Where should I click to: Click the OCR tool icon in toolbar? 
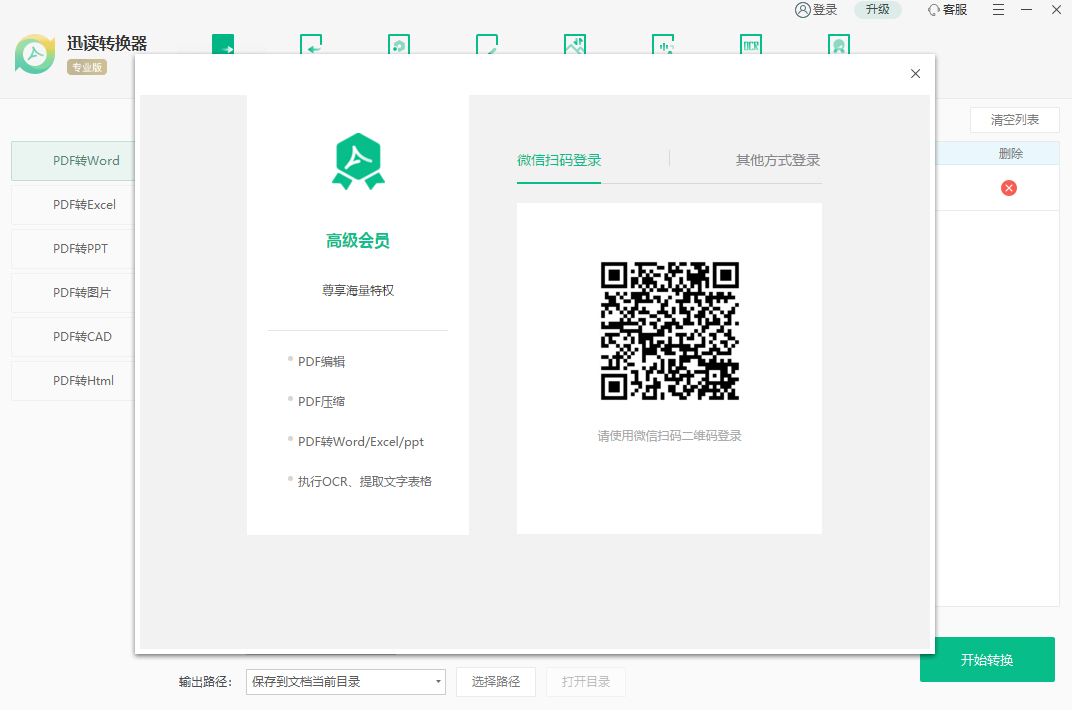coord(751,45)
